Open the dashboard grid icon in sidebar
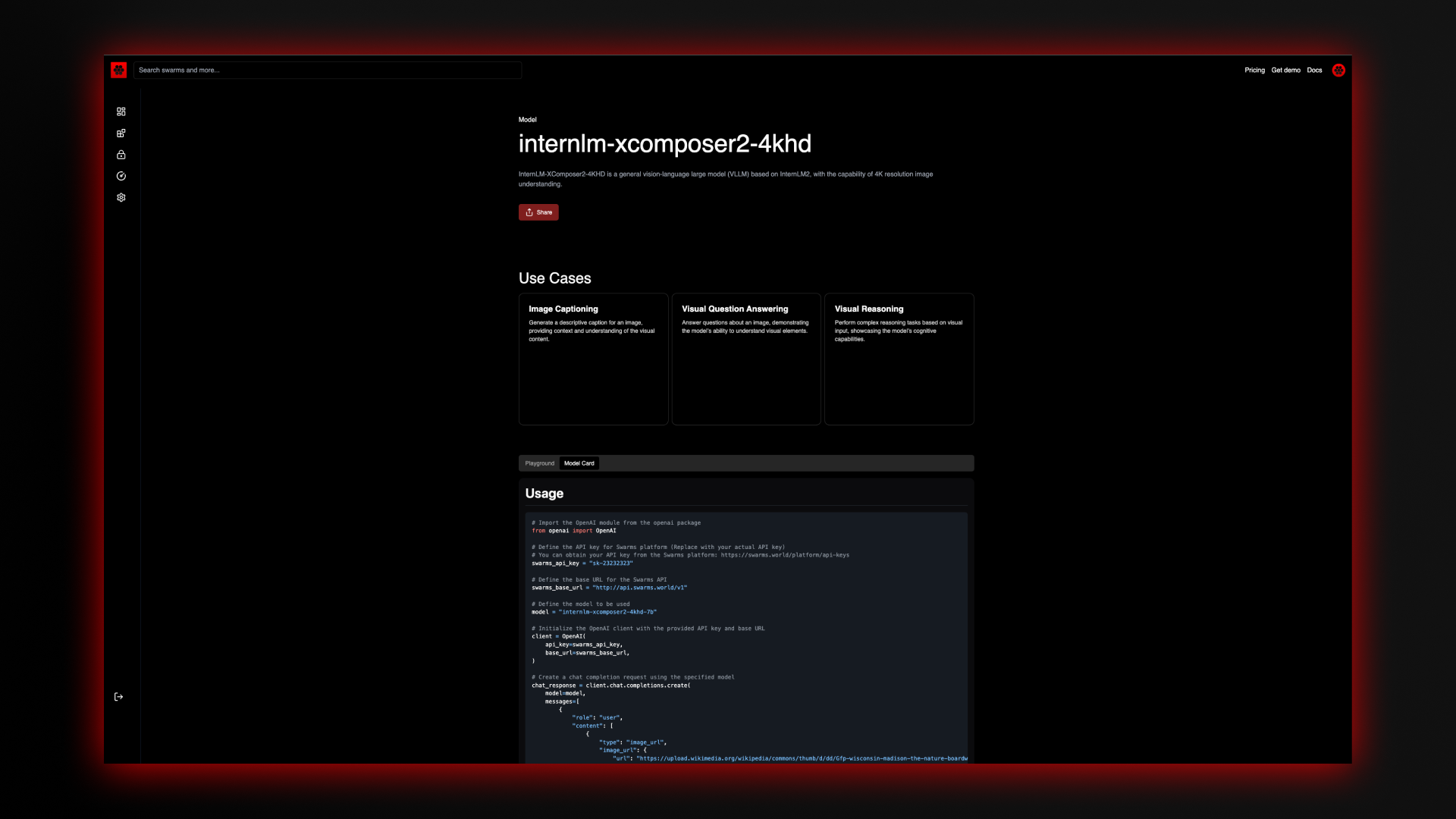Image resolution: width=1456 pixels, height=819 pixels. tap(121, 111)
